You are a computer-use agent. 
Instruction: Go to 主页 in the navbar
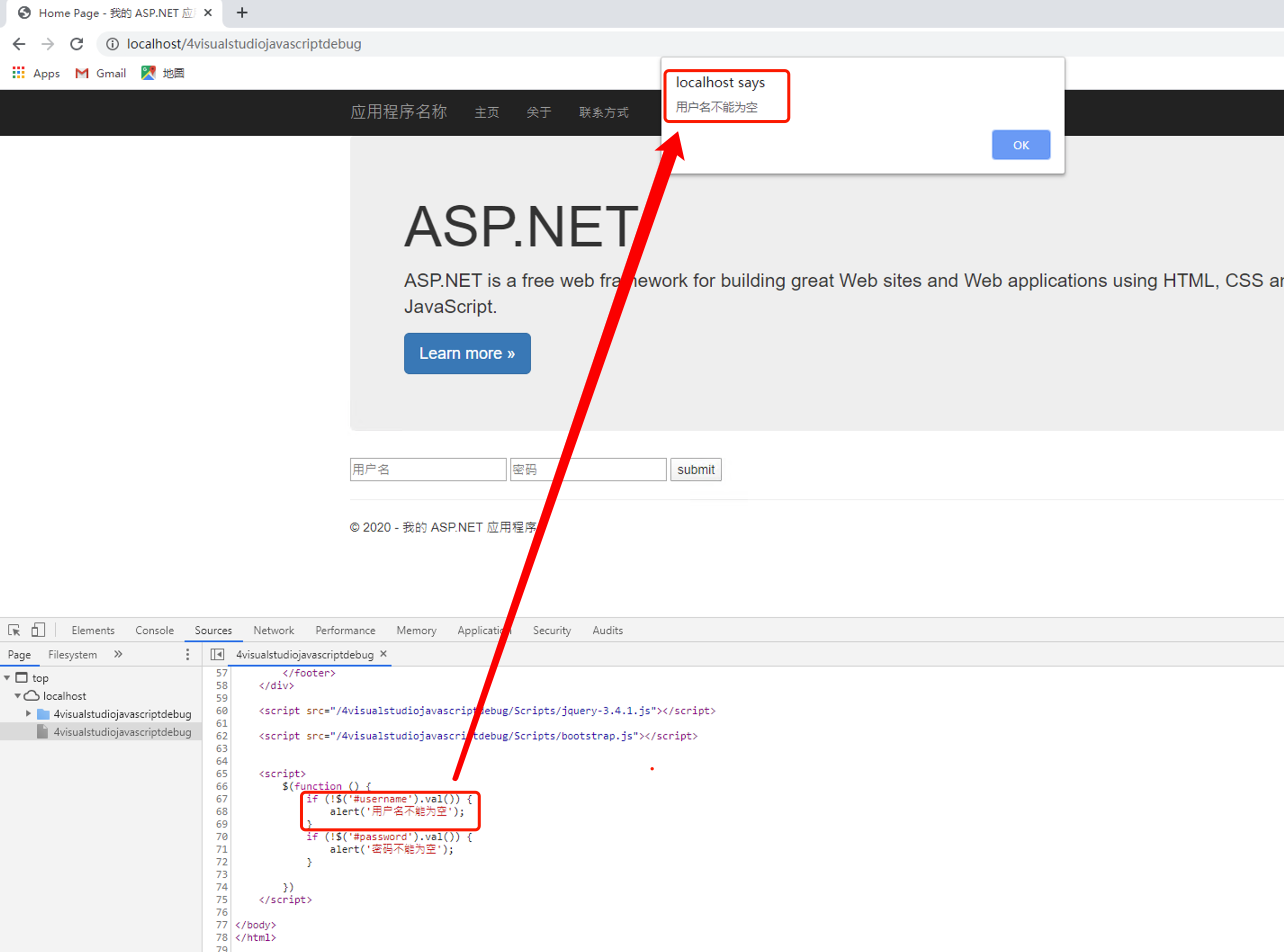coord(487,113)
